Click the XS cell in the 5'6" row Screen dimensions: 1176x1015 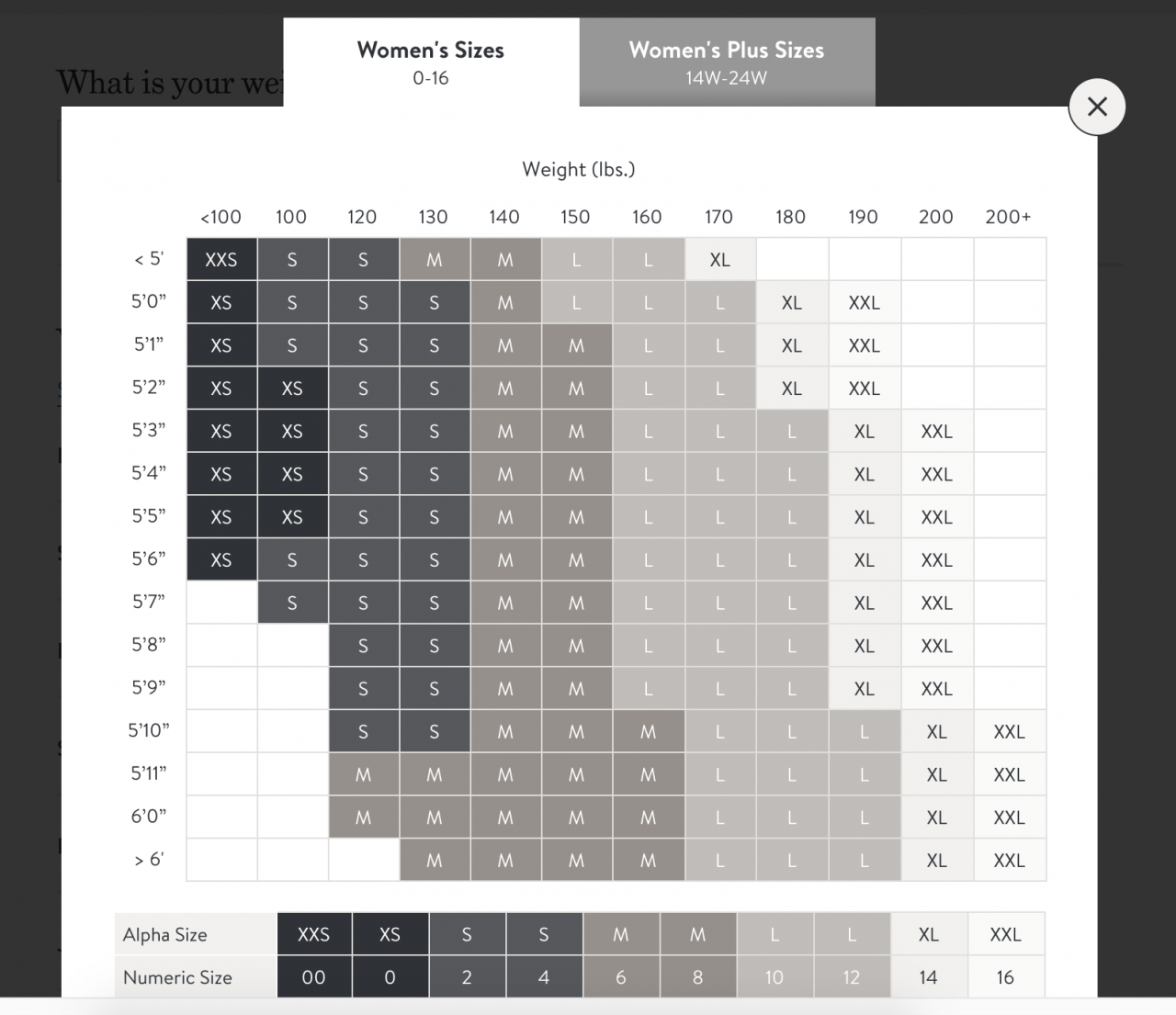(221, 560)
